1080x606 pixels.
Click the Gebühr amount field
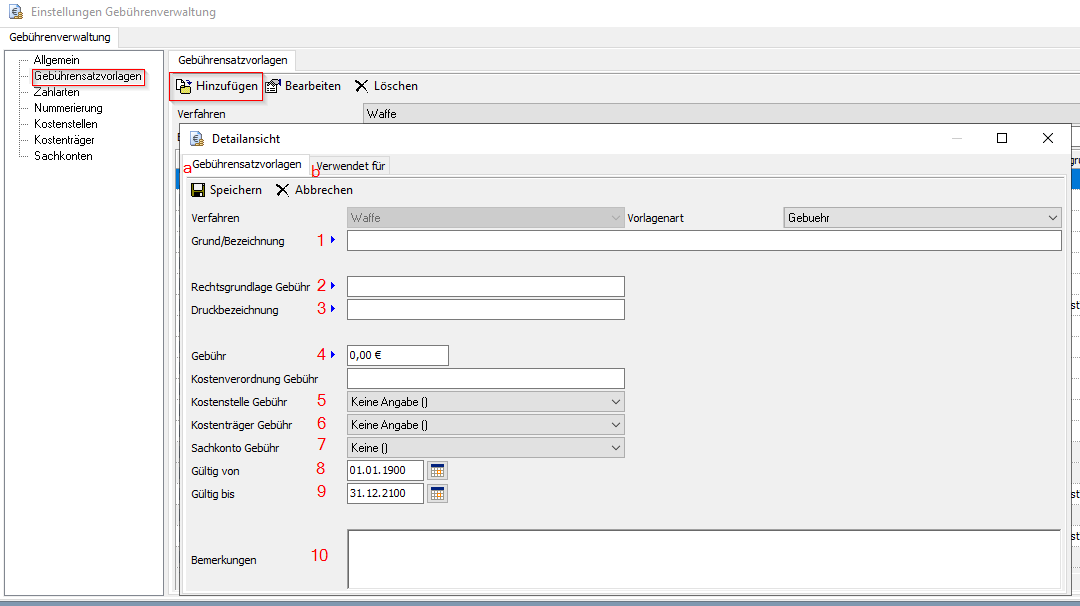pyautogui.click(x=397, y=355)
